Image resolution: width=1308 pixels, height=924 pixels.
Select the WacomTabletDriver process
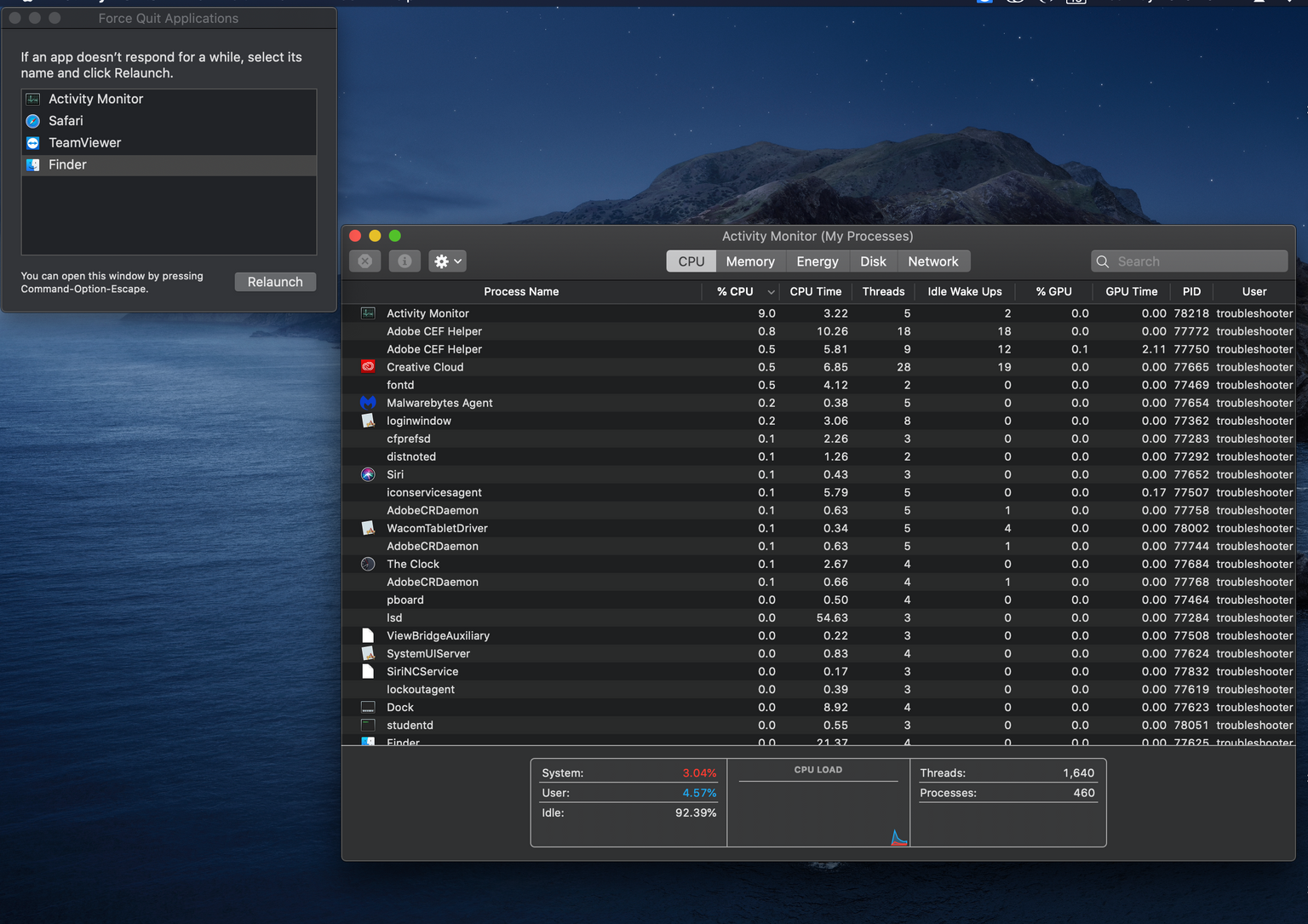(437, 528)
